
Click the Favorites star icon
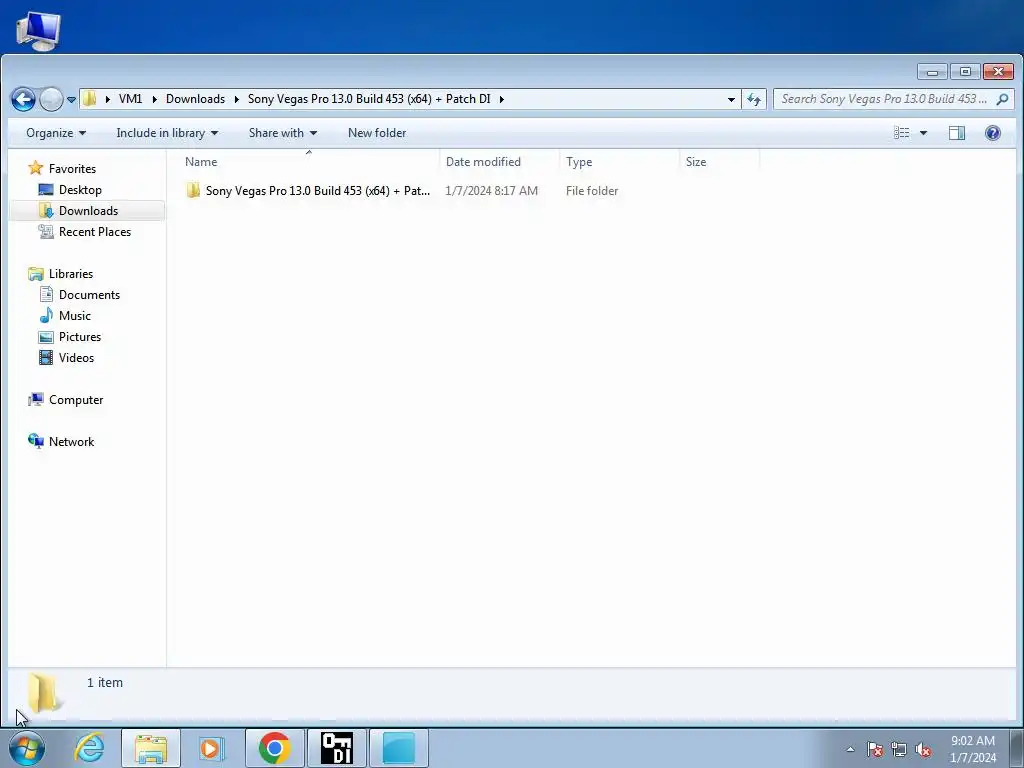coord(35,168)
